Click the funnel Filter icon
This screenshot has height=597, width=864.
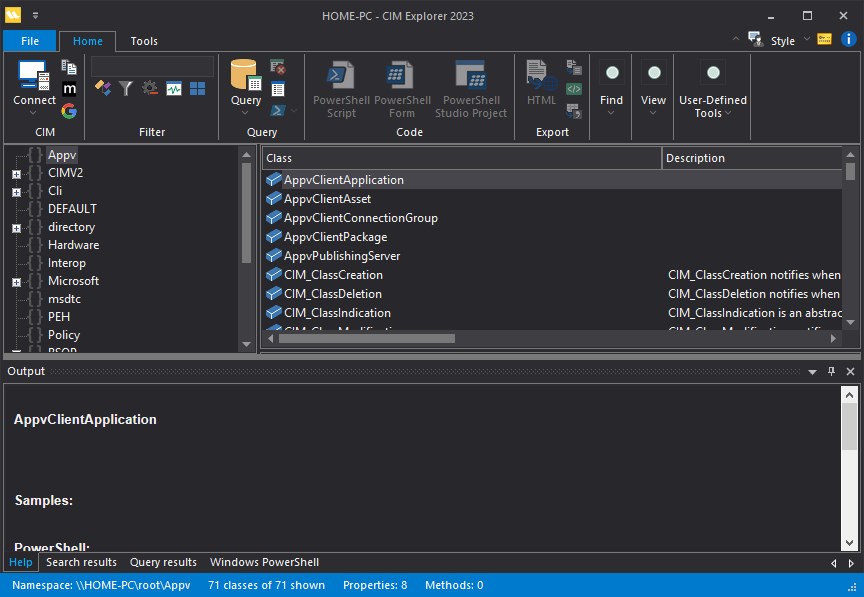pos(126,88)
